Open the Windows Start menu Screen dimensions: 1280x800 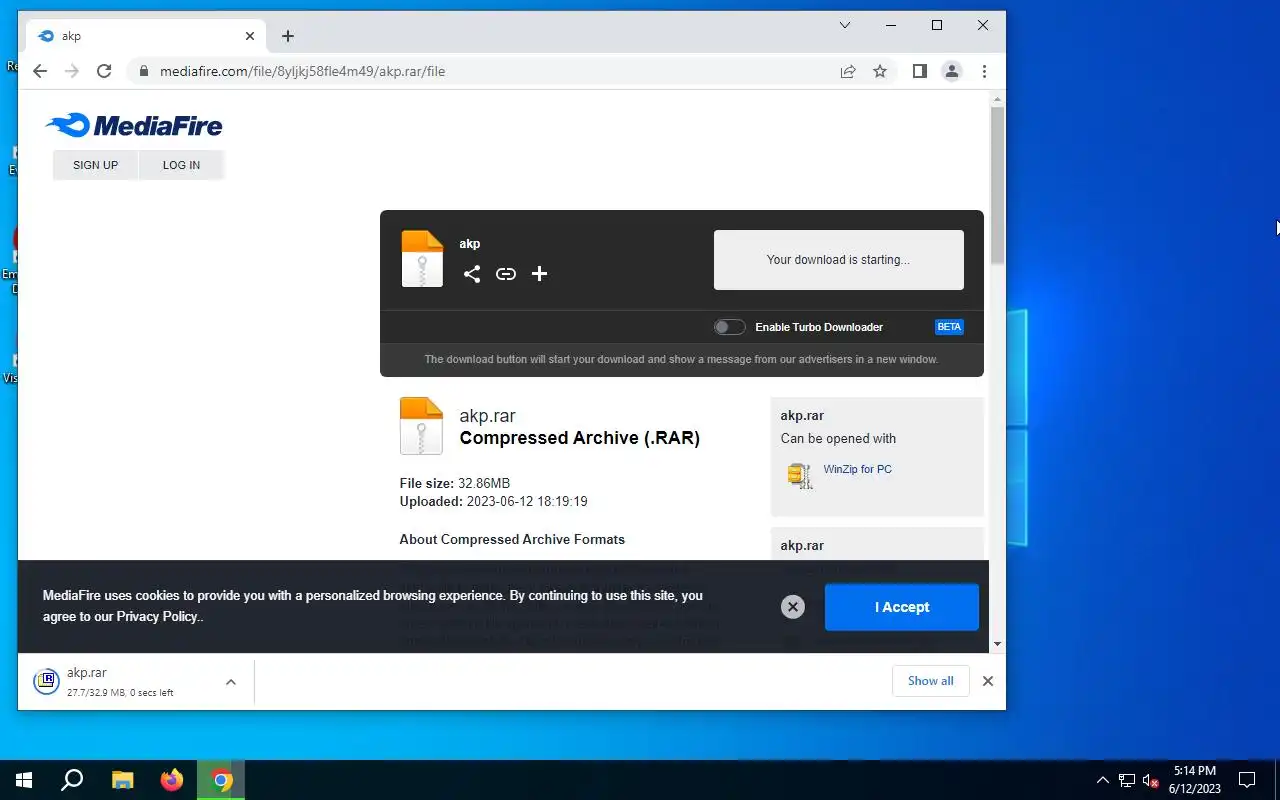[24, 780]
